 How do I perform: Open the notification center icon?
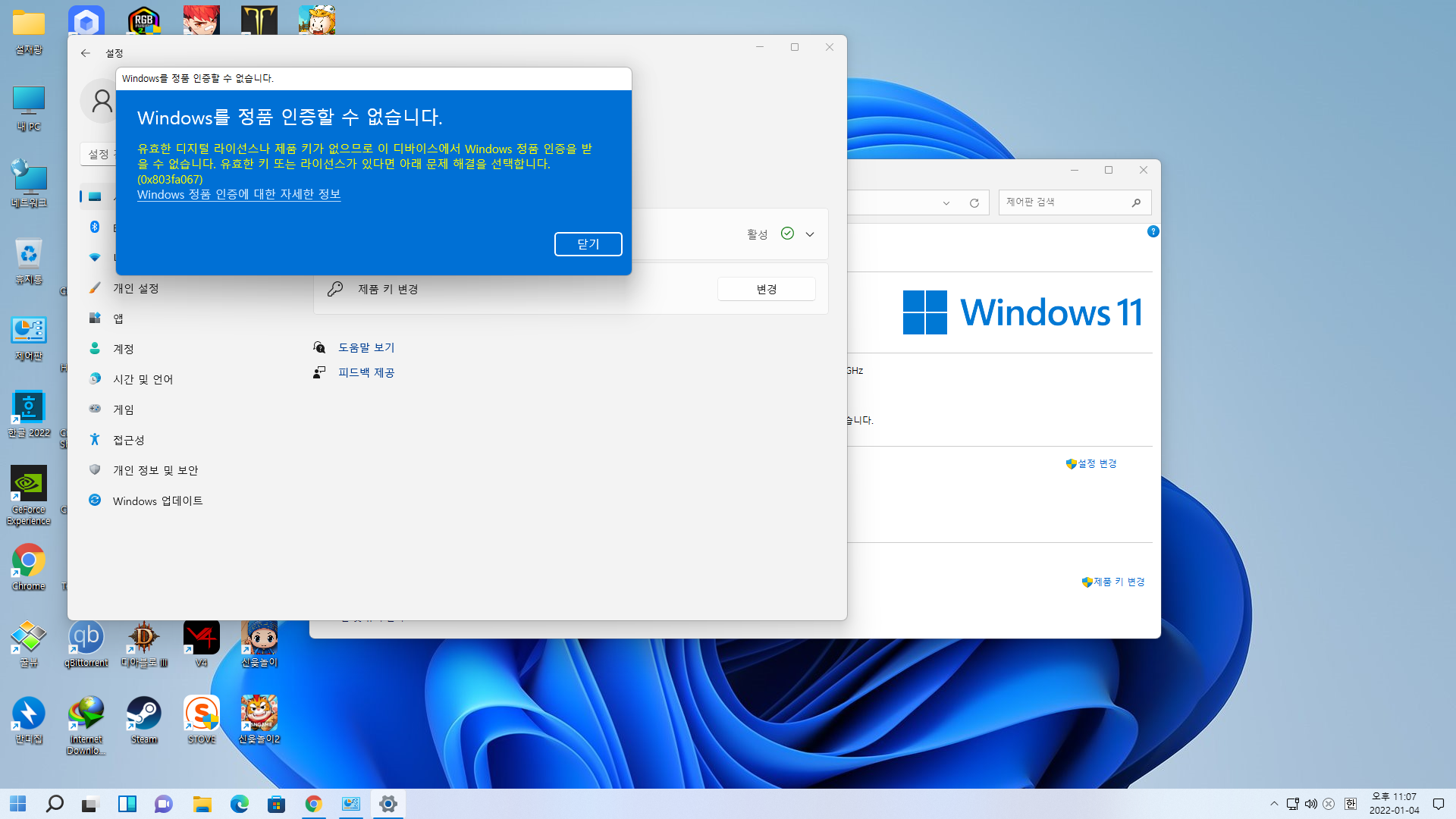point(1438,804)
